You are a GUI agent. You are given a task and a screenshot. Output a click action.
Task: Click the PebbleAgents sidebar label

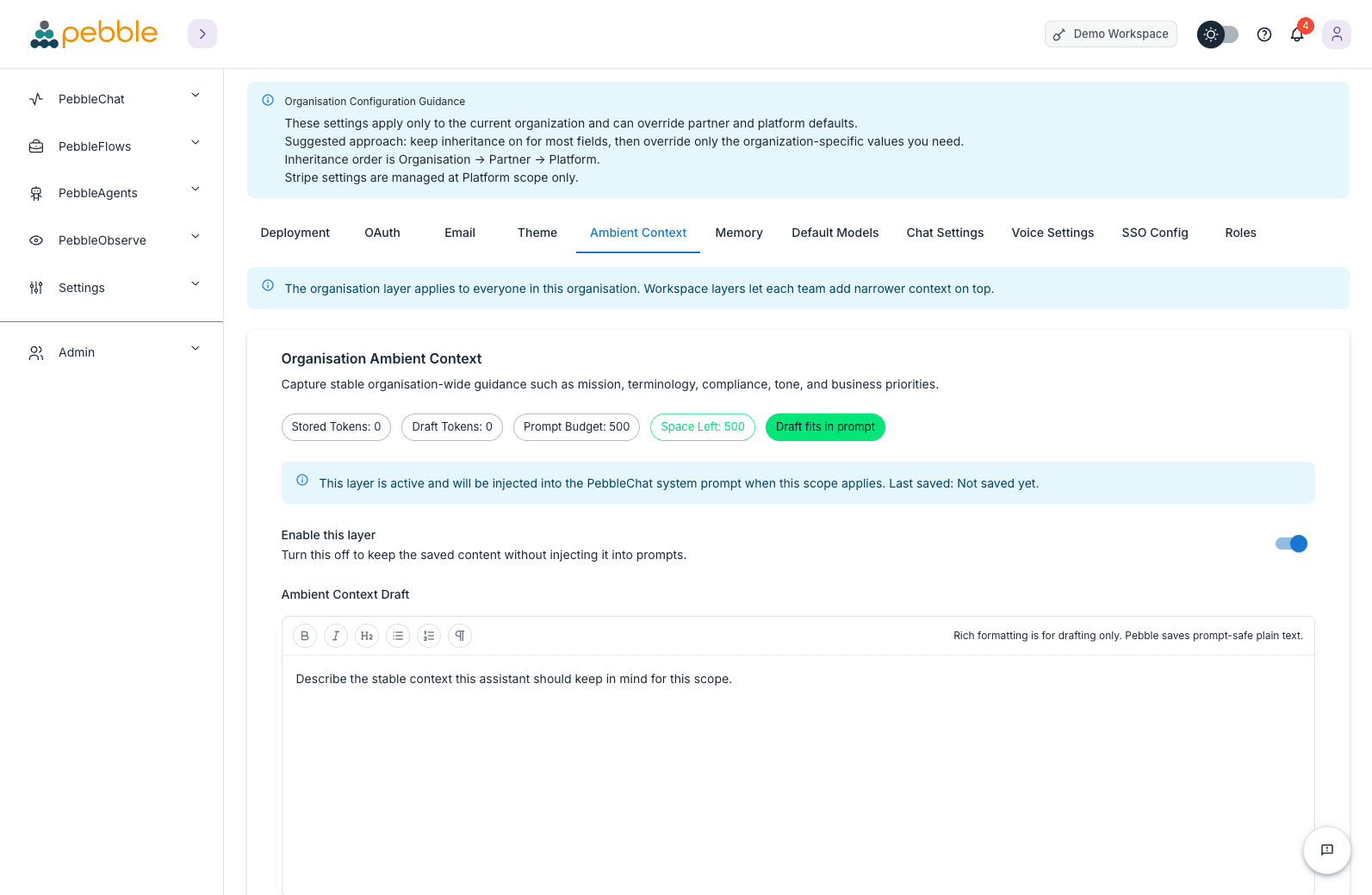point(98,193)
